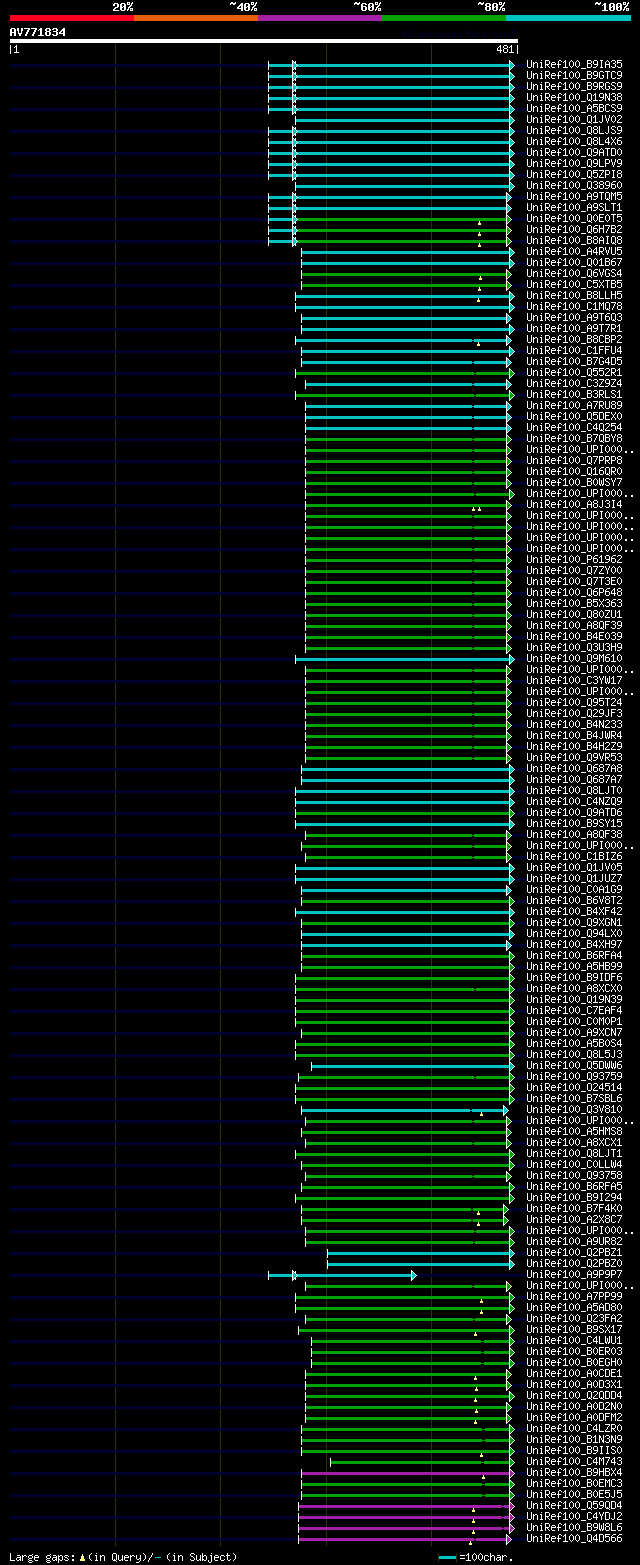
Task: Click the purple UniRef100_B9HBX4 alignment bar
Action: pyautogui.click(x=408, y=1472)
